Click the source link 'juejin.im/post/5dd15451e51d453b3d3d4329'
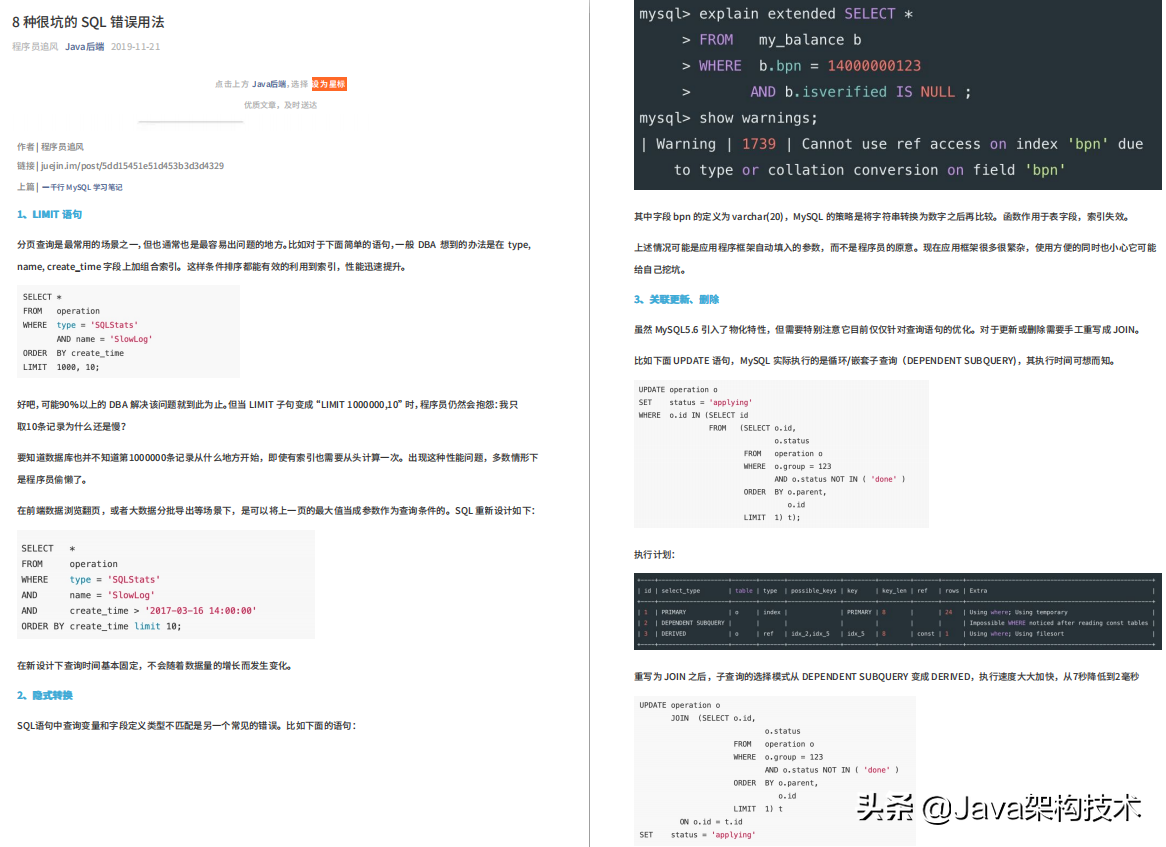Screen dimensions: 1166x847 click(x=132, y=166)
